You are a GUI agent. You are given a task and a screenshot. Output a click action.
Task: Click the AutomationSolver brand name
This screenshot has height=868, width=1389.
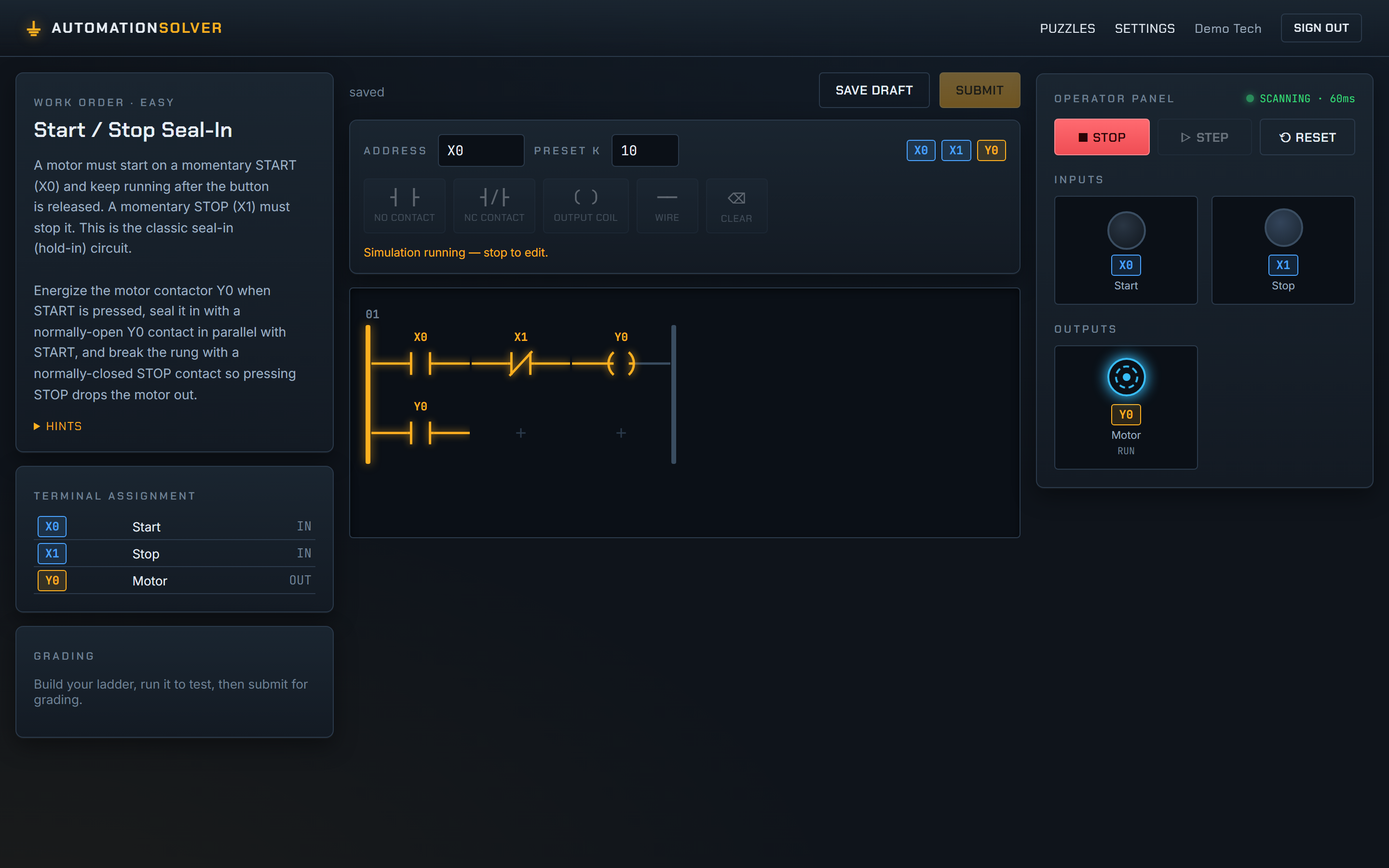click(137, 28)
